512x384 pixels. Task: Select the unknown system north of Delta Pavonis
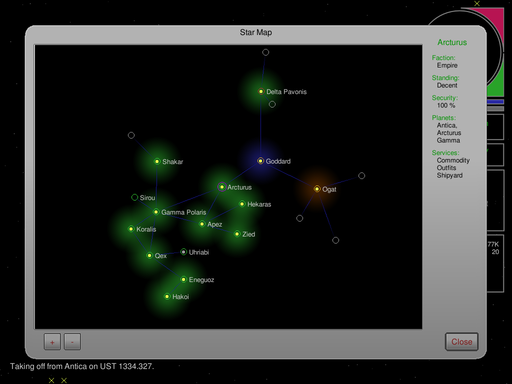pos(265,52)
